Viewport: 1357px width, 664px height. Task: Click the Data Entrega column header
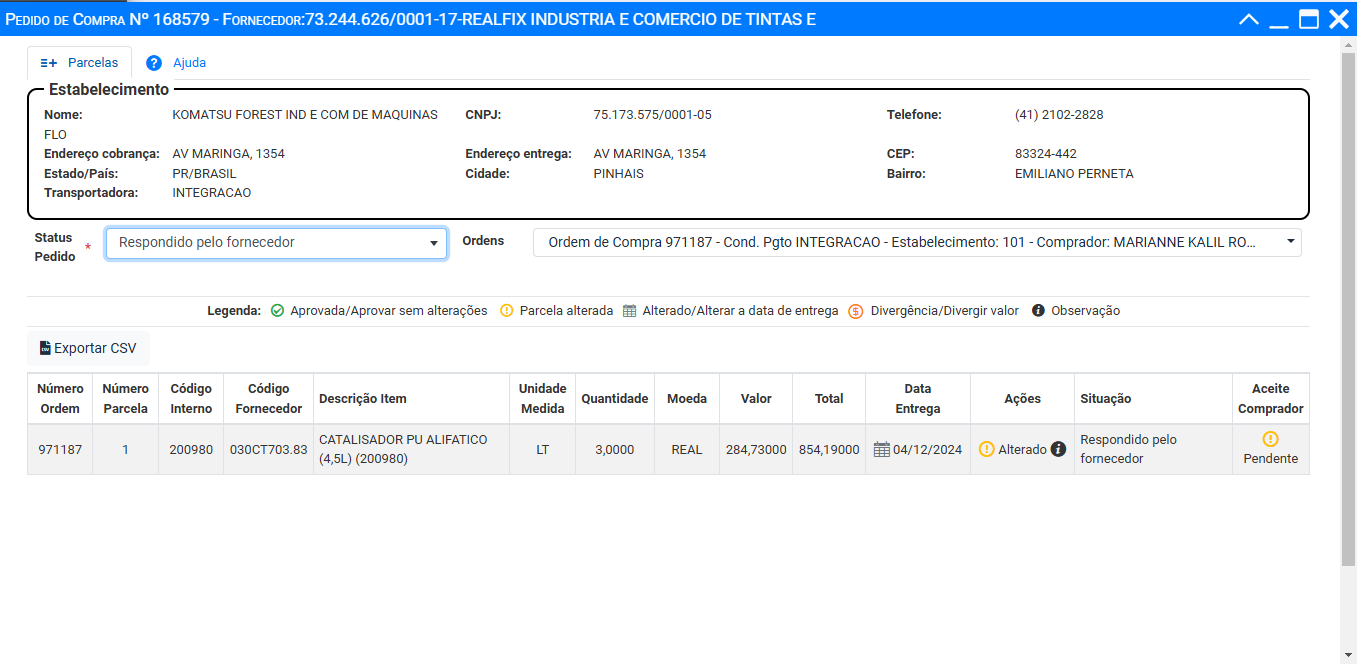pos(917,398)
